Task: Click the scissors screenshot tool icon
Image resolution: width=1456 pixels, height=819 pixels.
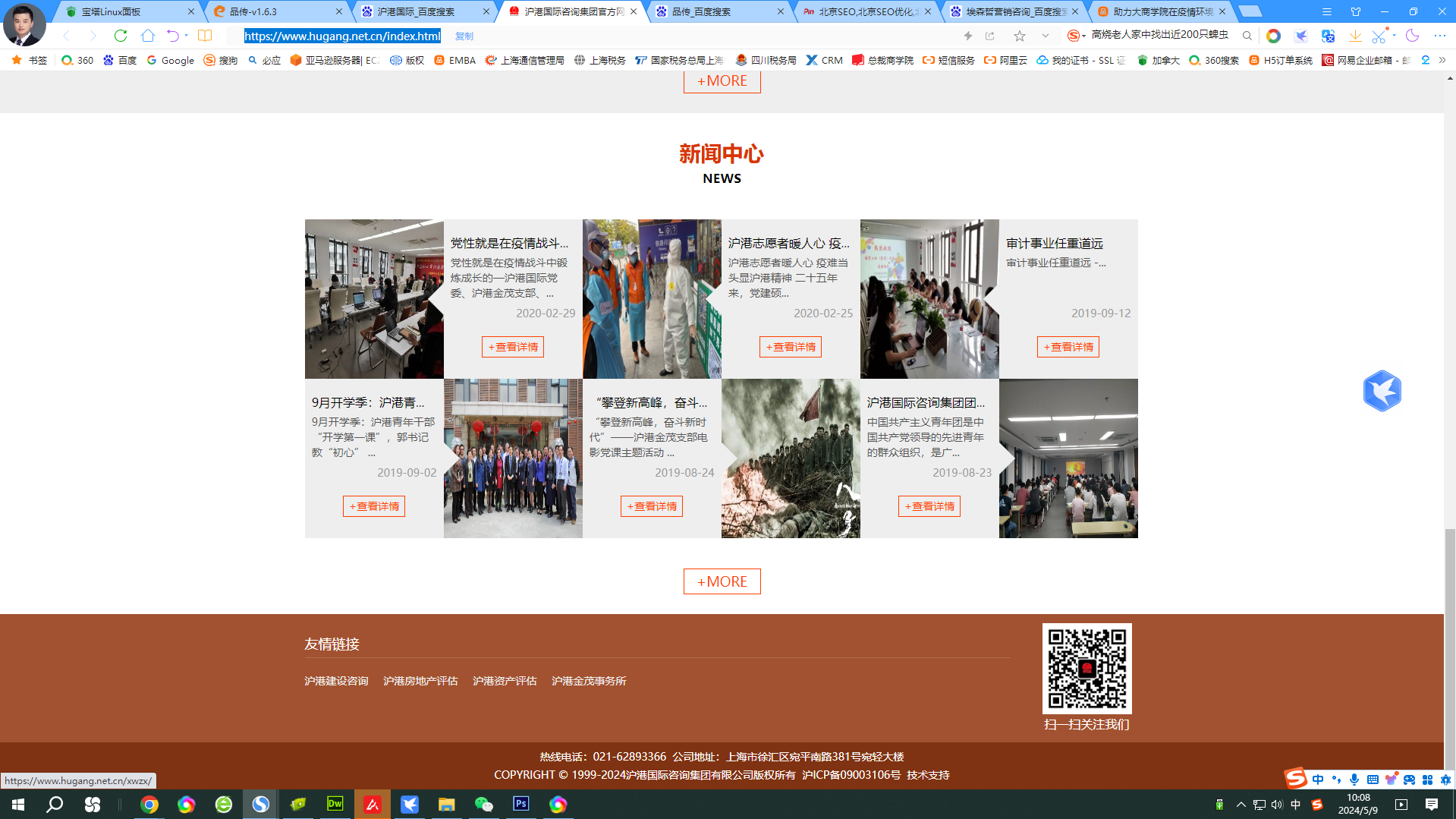Action: coord(1379,36)
